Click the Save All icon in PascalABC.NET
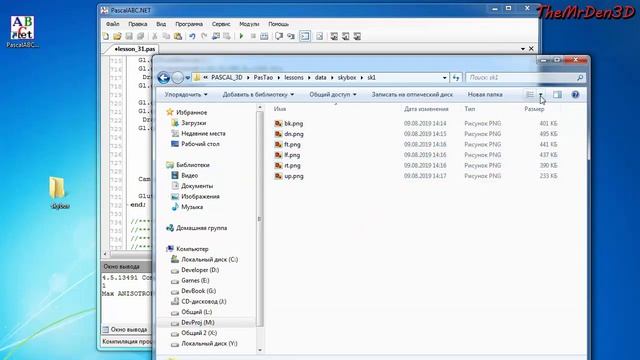Image resolution: width=640 pixels, height=360 pixels. pyautogui.click(x=140, y=36)
